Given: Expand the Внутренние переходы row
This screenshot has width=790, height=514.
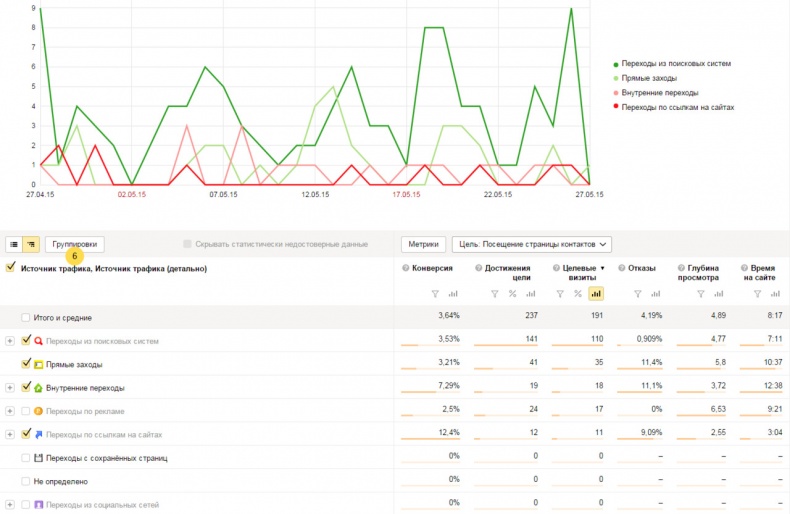Looking at the screenshot, I should 10,387.
